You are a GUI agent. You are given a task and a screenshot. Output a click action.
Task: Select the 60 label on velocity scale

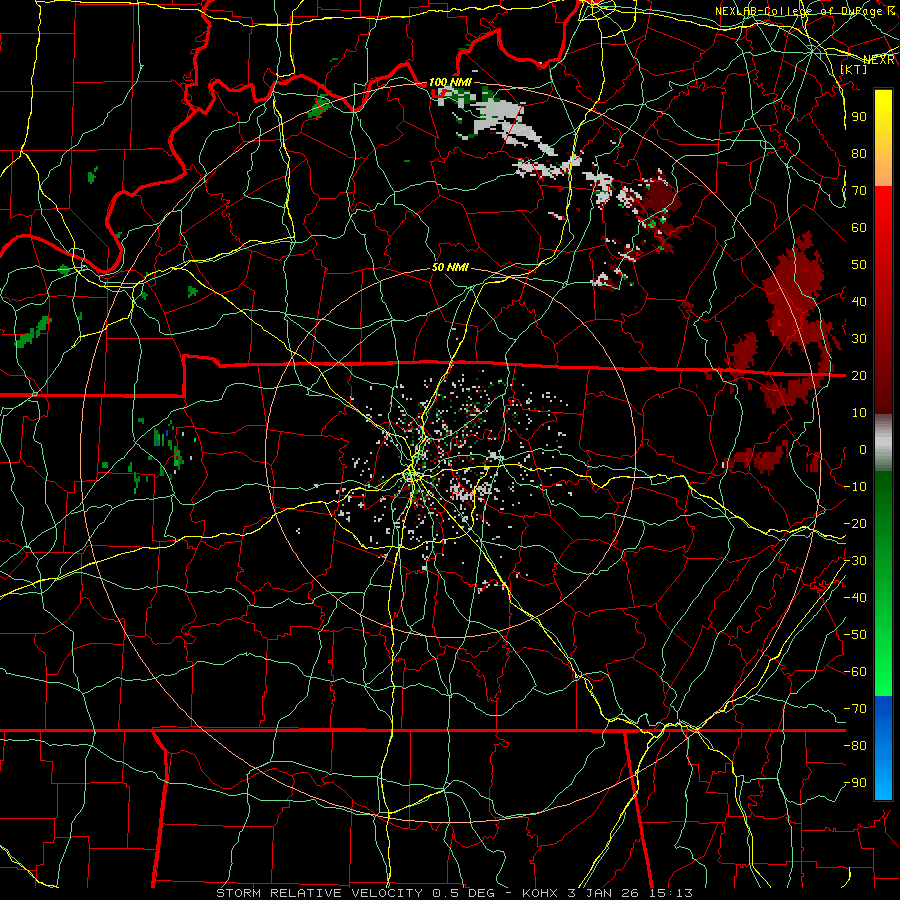[859, 227]
